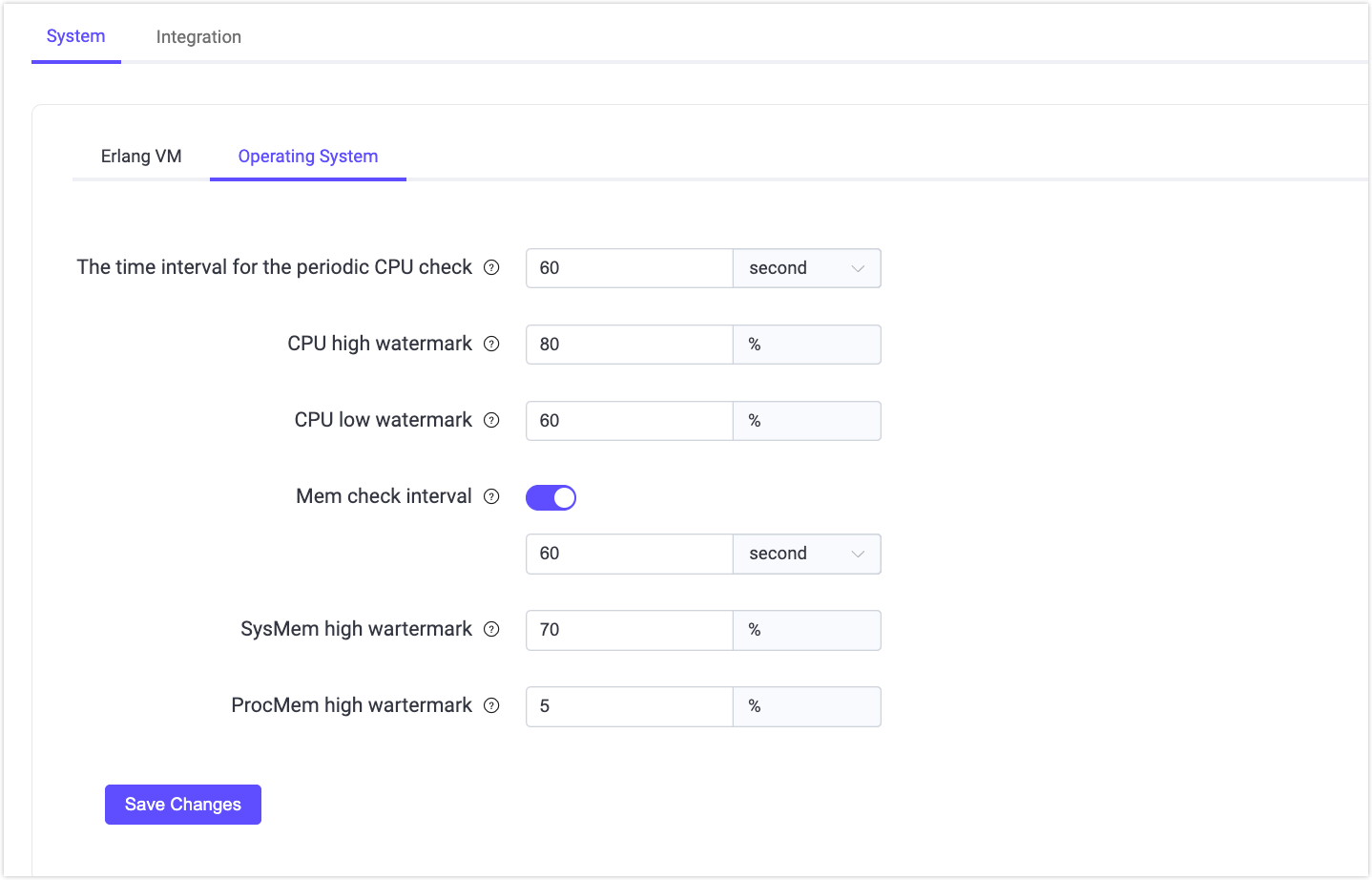
Task: Open the Mem check interval help icon
Action: click(492, 496)
